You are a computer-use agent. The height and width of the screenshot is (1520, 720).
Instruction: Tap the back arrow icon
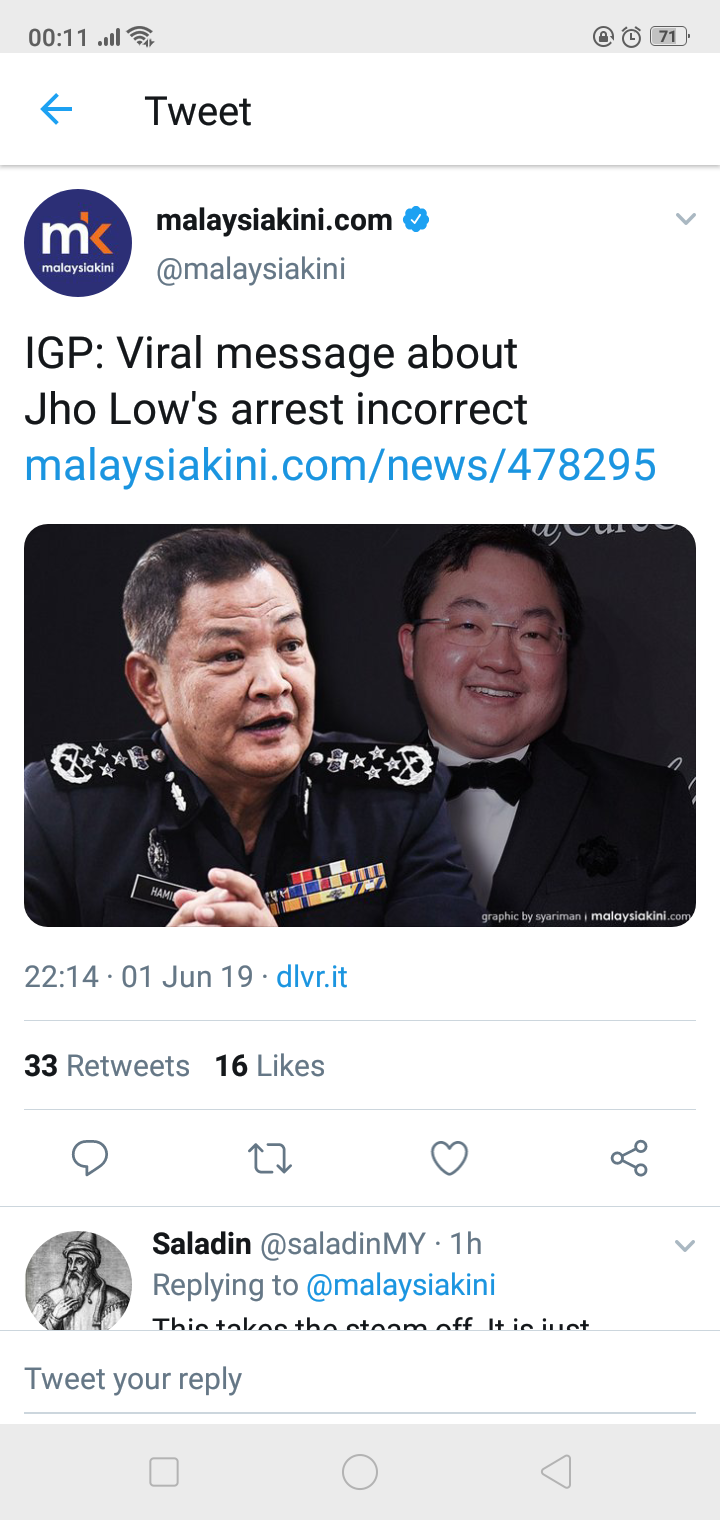pyautogui.click(x=56, y=109)
